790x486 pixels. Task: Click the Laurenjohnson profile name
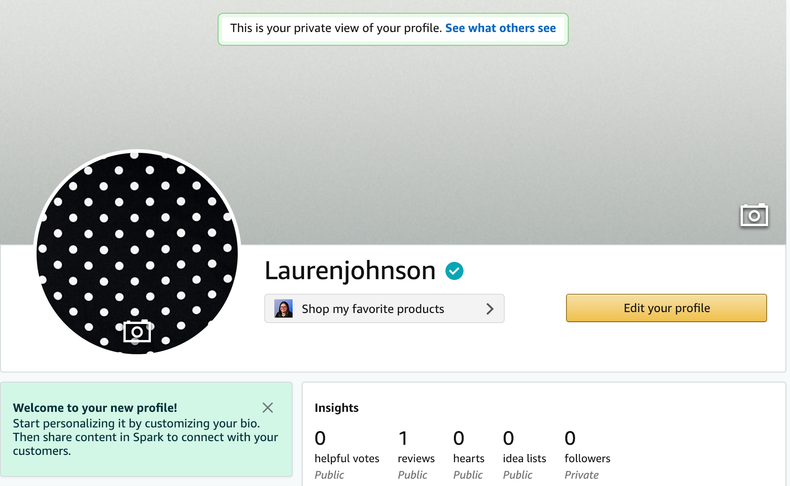pos(350,271)
